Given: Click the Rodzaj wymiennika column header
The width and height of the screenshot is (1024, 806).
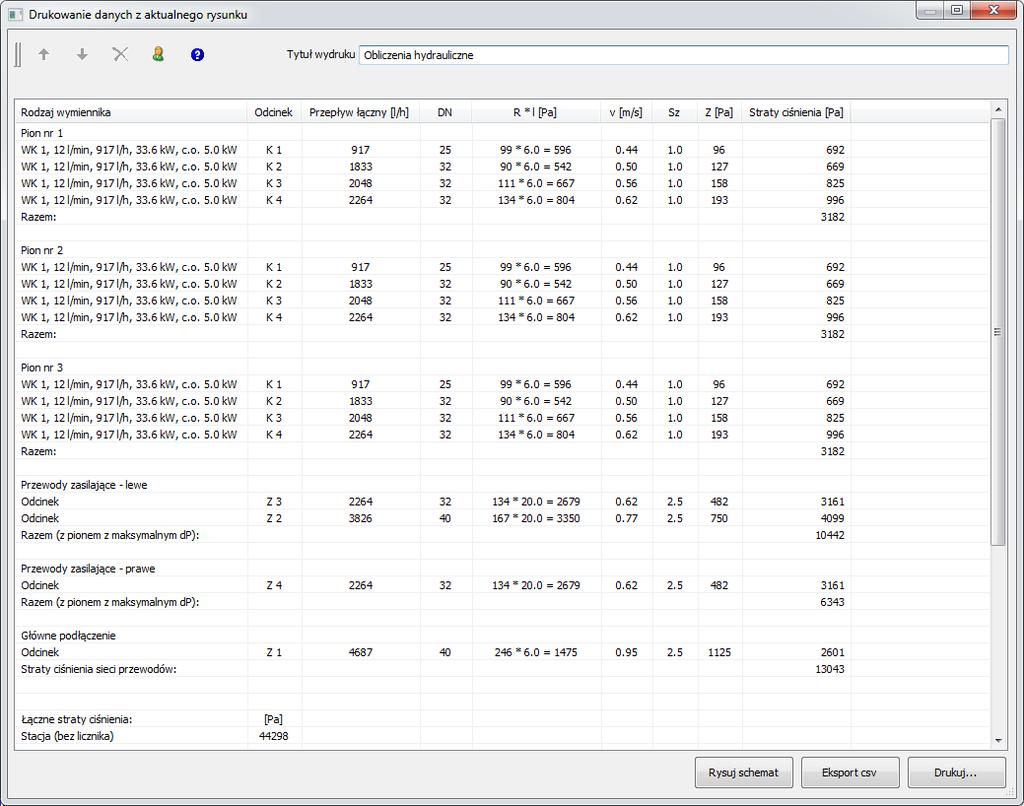Looking at the screenshot, I should (131, 112).
